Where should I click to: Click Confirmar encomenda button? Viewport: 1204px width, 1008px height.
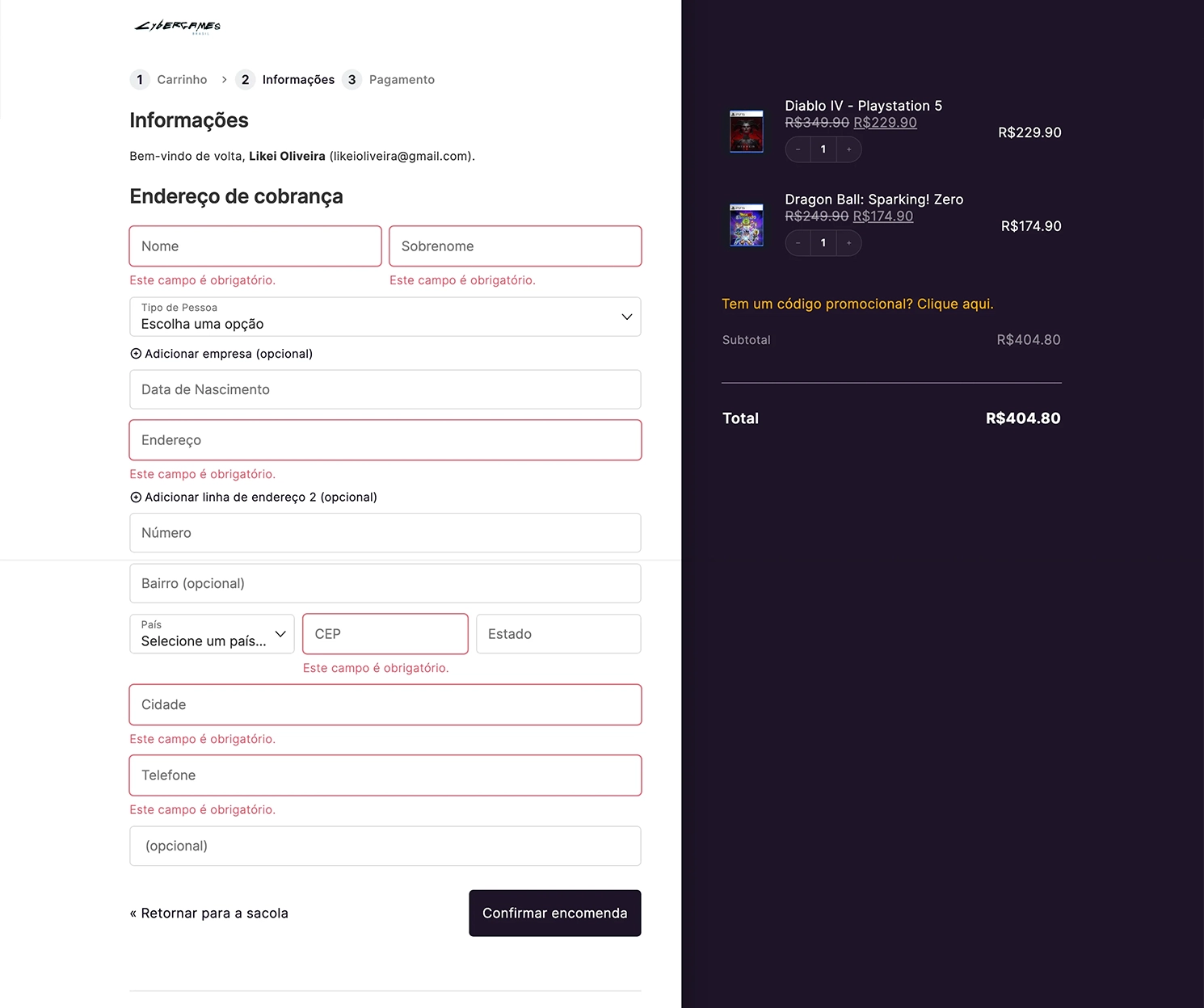coord(555,913)
